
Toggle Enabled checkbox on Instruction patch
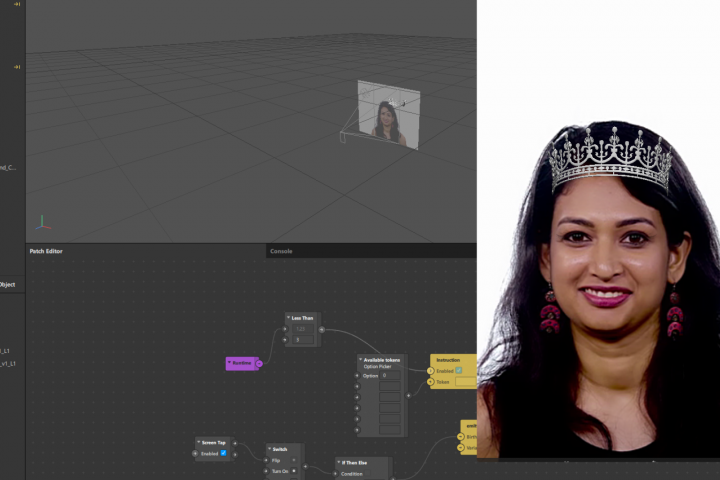(458, 370)
